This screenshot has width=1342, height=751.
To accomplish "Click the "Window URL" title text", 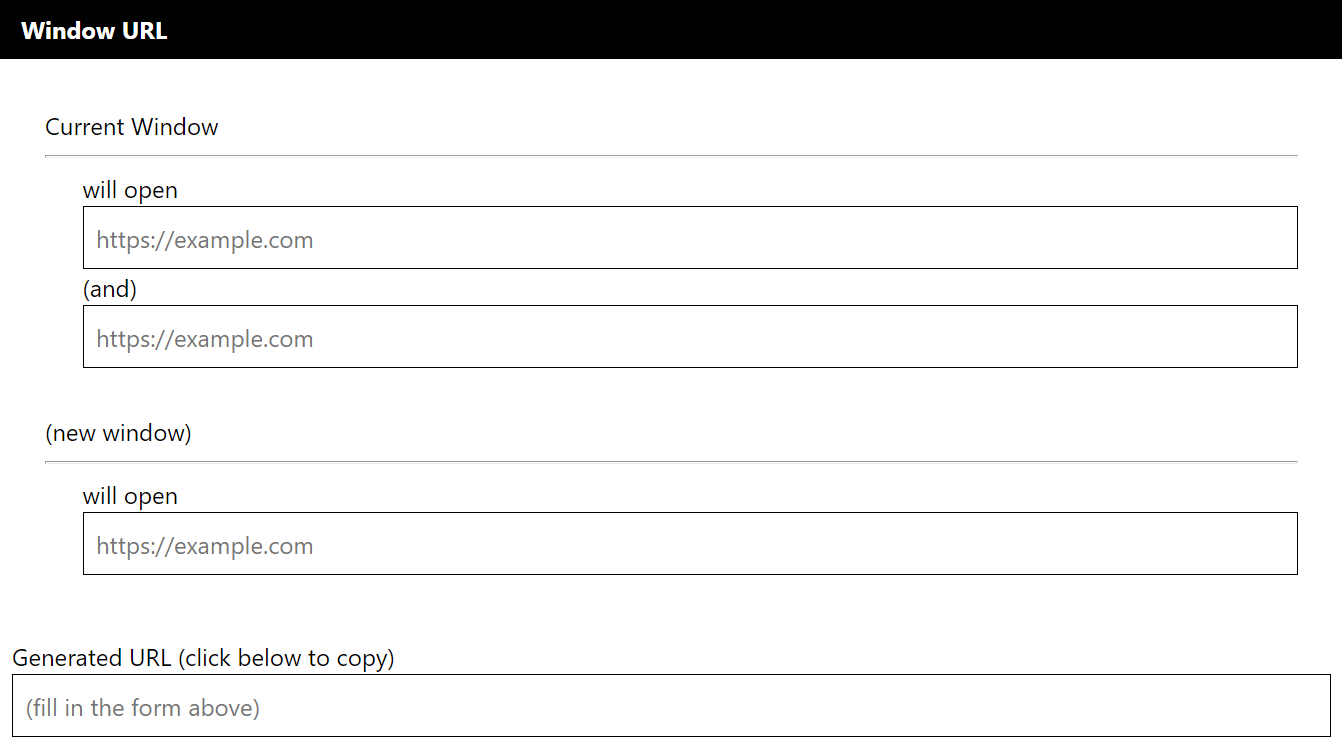I will click(93, 30).
